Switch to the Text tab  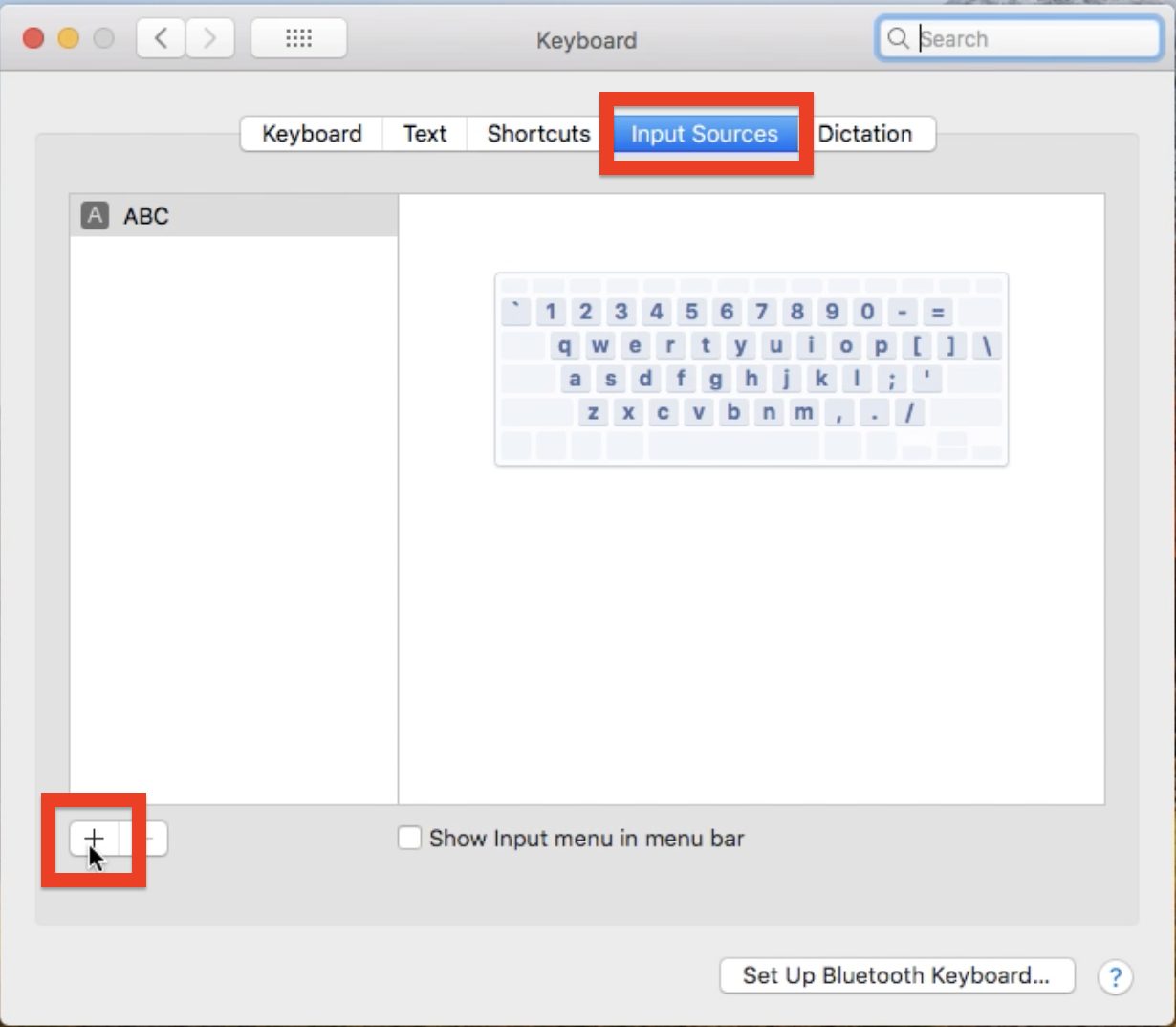pyautogui.click(x=424, y=134)
